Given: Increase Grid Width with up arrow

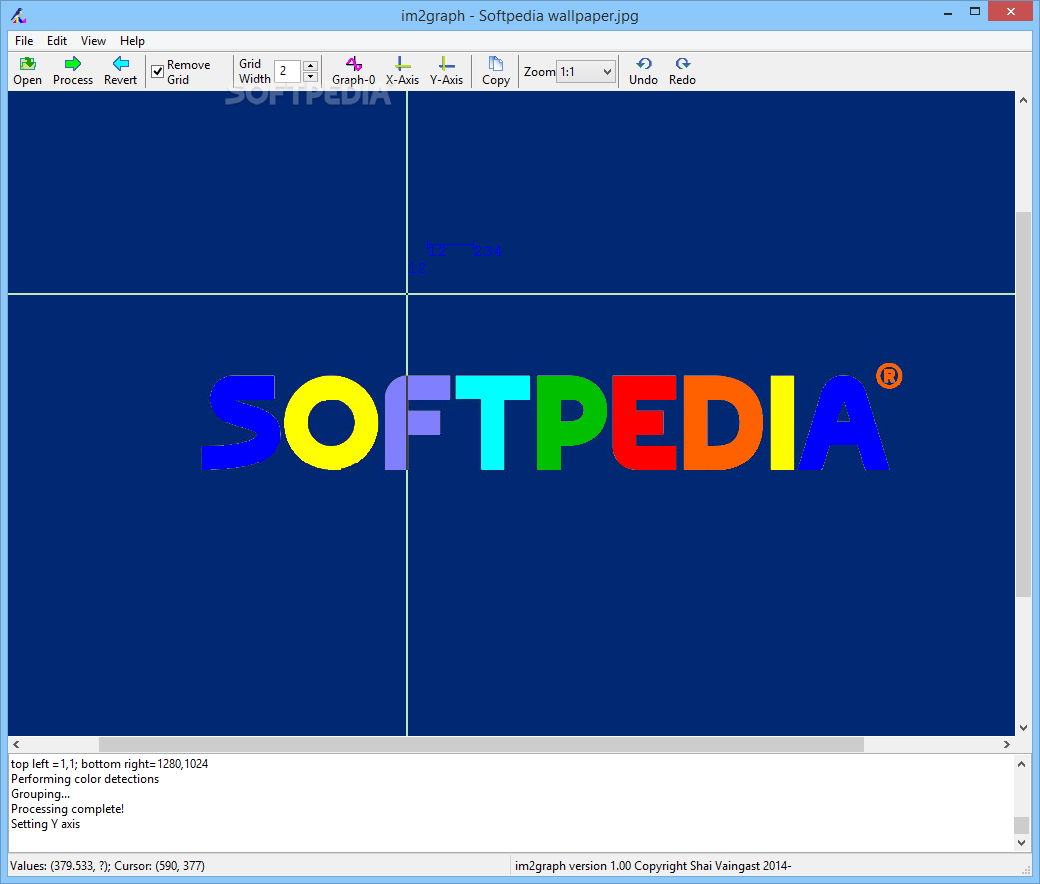Looking at the screenshot, I should pyautogui.click(x=310, y=66).
